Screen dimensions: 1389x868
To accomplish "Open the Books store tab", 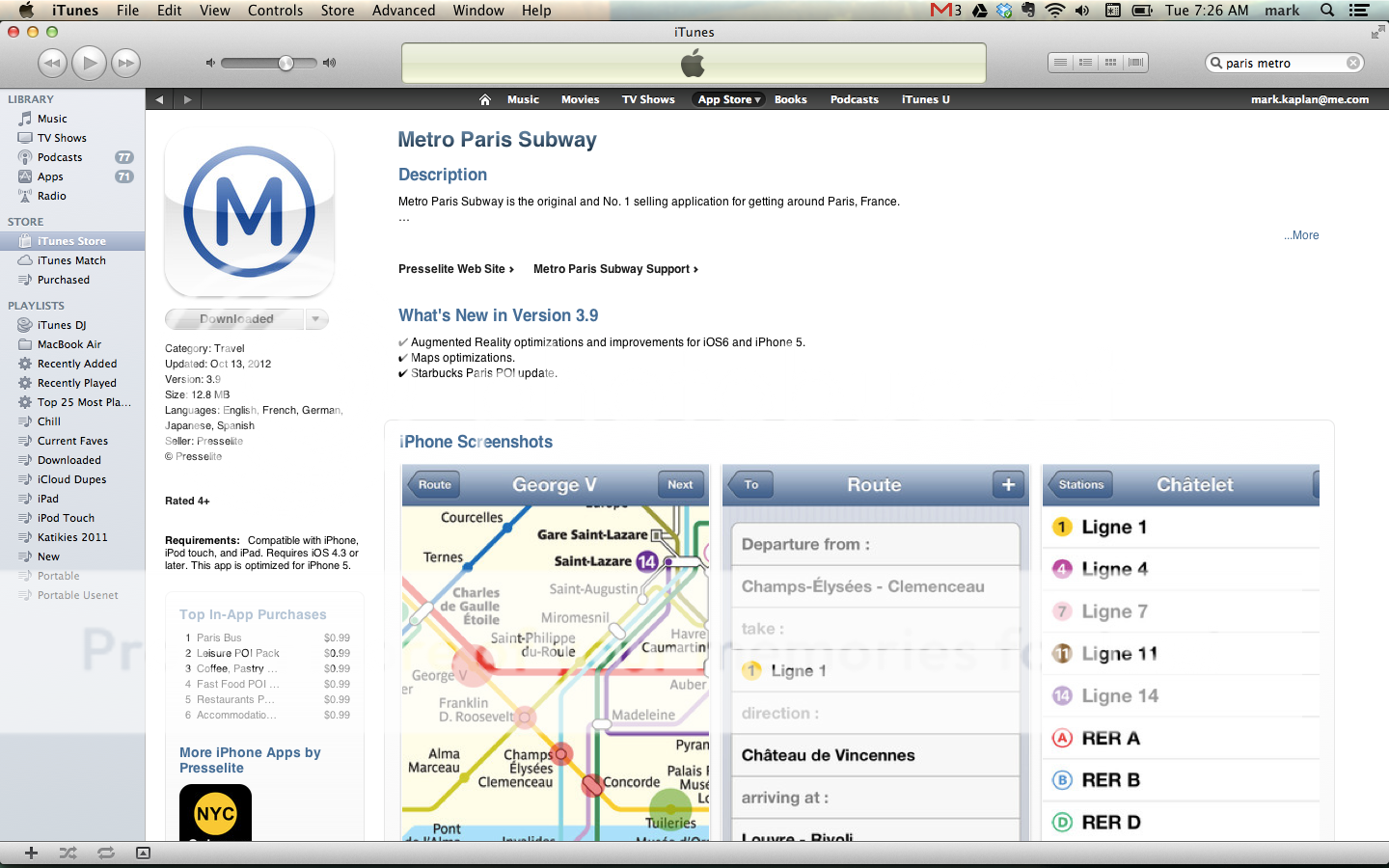I will point(790,99).
